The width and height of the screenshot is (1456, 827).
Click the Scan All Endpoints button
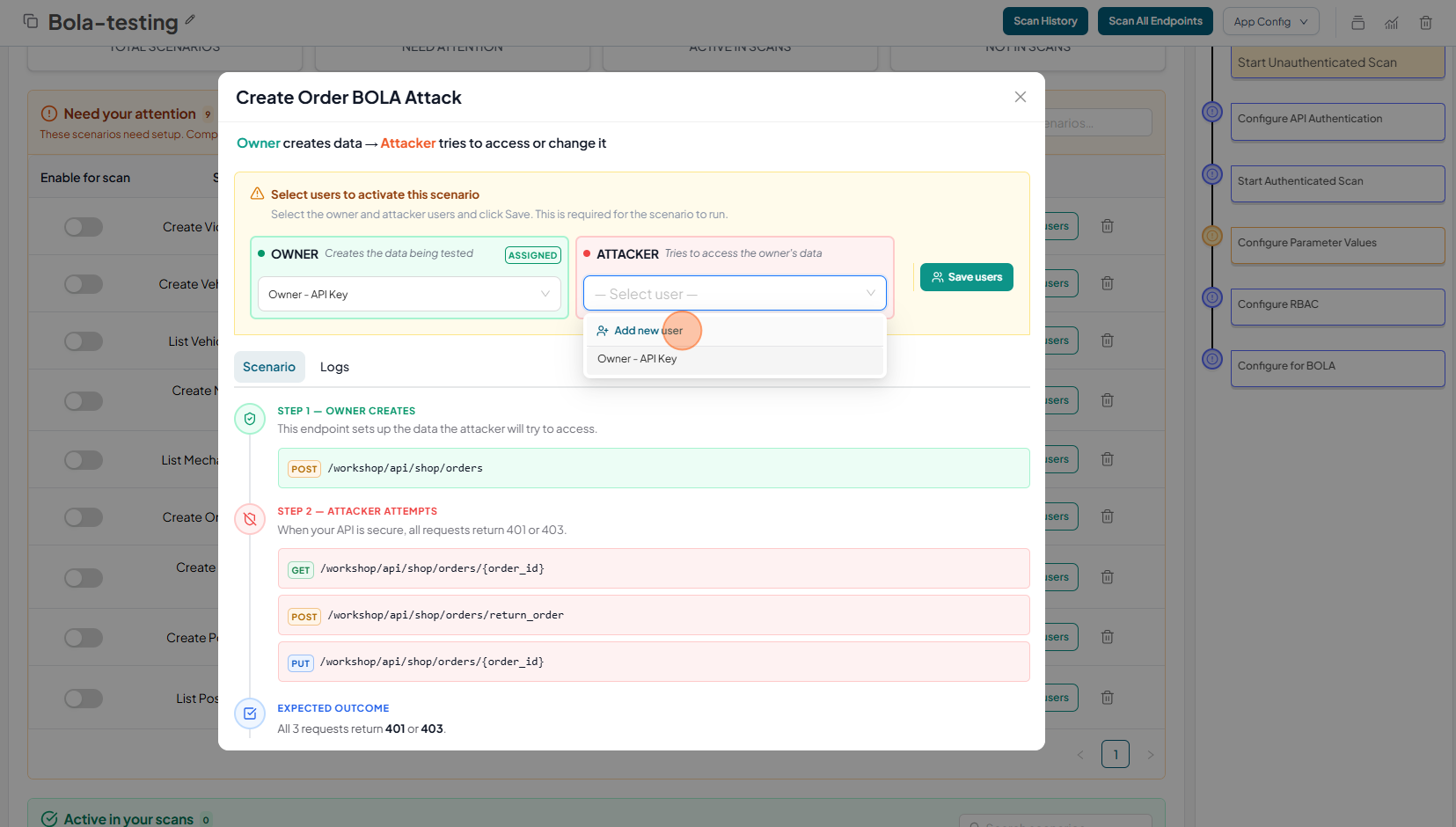(1154, 21)
